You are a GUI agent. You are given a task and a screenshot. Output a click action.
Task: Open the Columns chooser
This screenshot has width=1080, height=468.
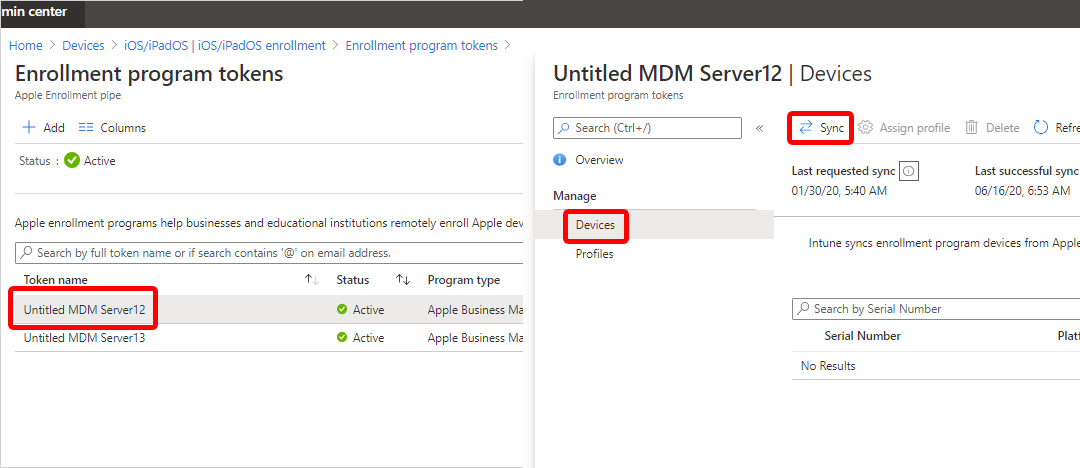coord(112,128)
